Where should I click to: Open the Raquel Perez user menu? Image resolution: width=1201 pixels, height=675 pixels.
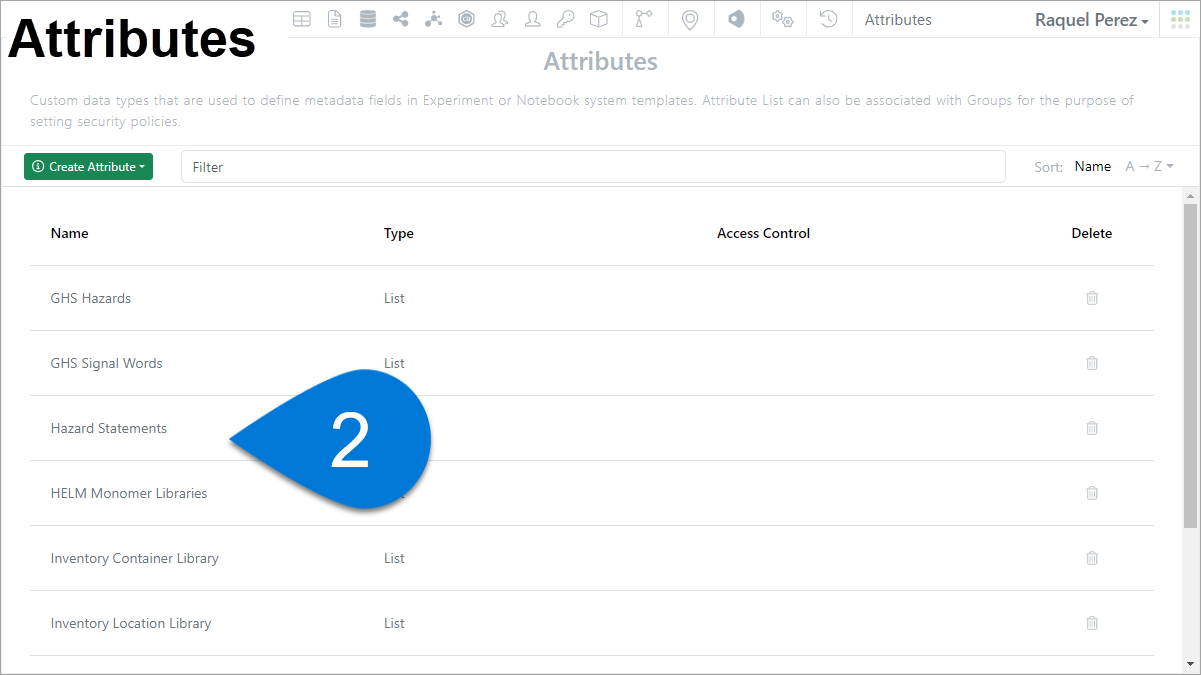pos(1091,20)
